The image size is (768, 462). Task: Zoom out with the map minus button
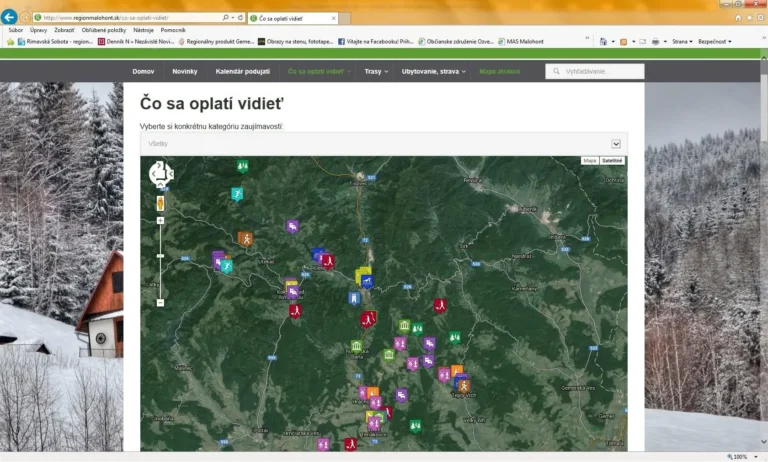(160, 303)
